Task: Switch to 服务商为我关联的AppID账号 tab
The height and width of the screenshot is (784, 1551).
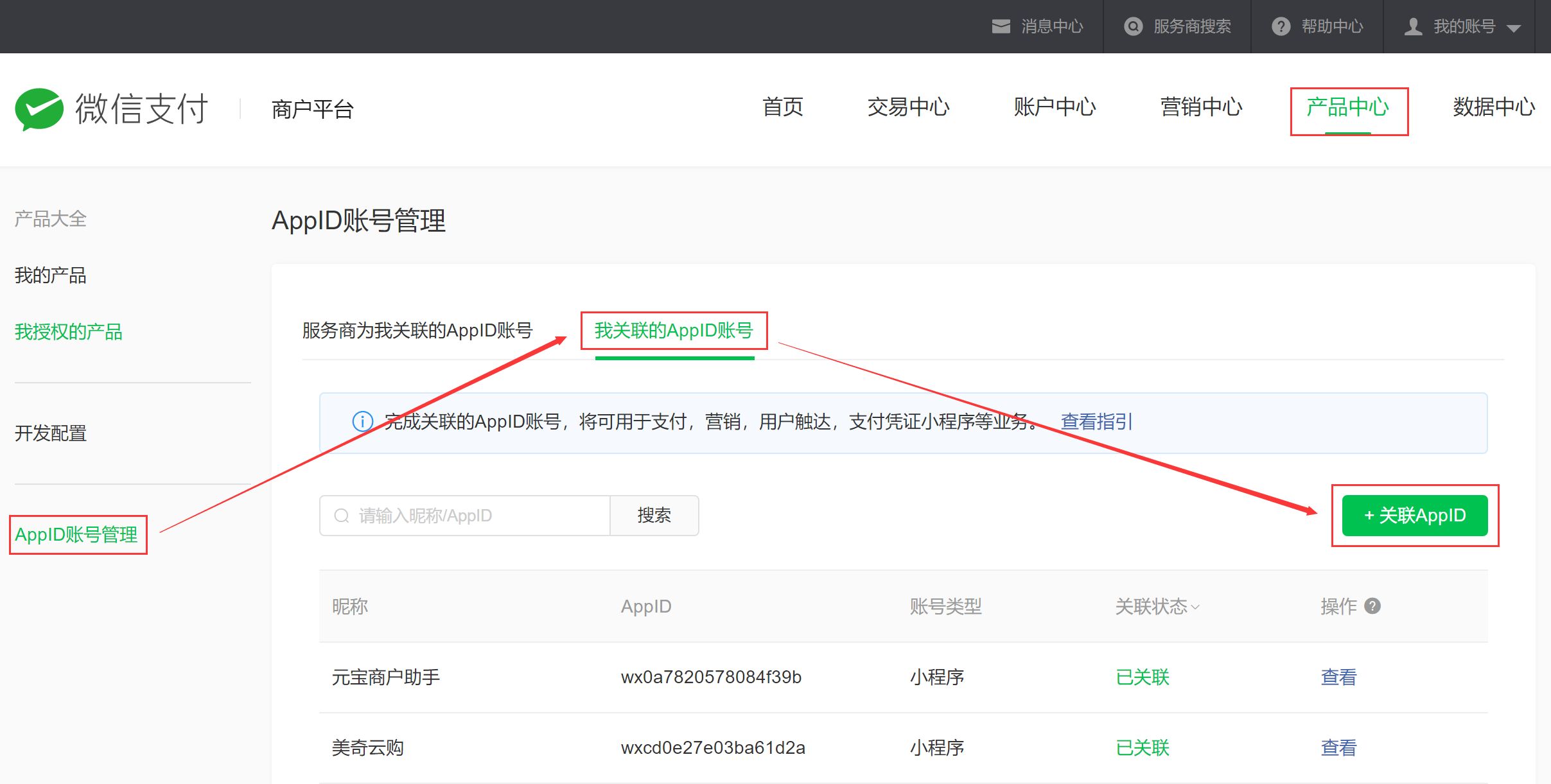Action: point(417,331)
